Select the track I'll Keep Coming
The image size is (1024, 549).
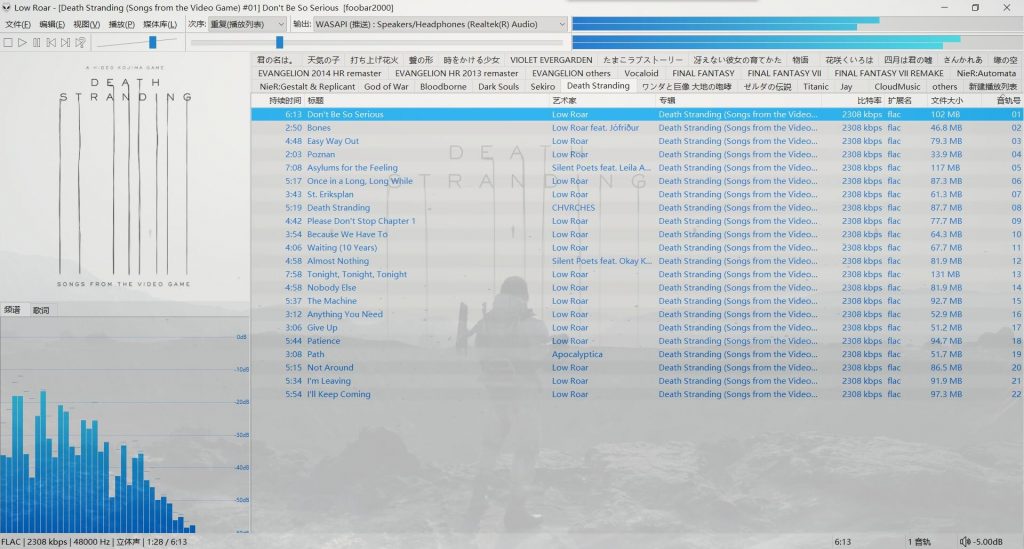tap(637, 394)
